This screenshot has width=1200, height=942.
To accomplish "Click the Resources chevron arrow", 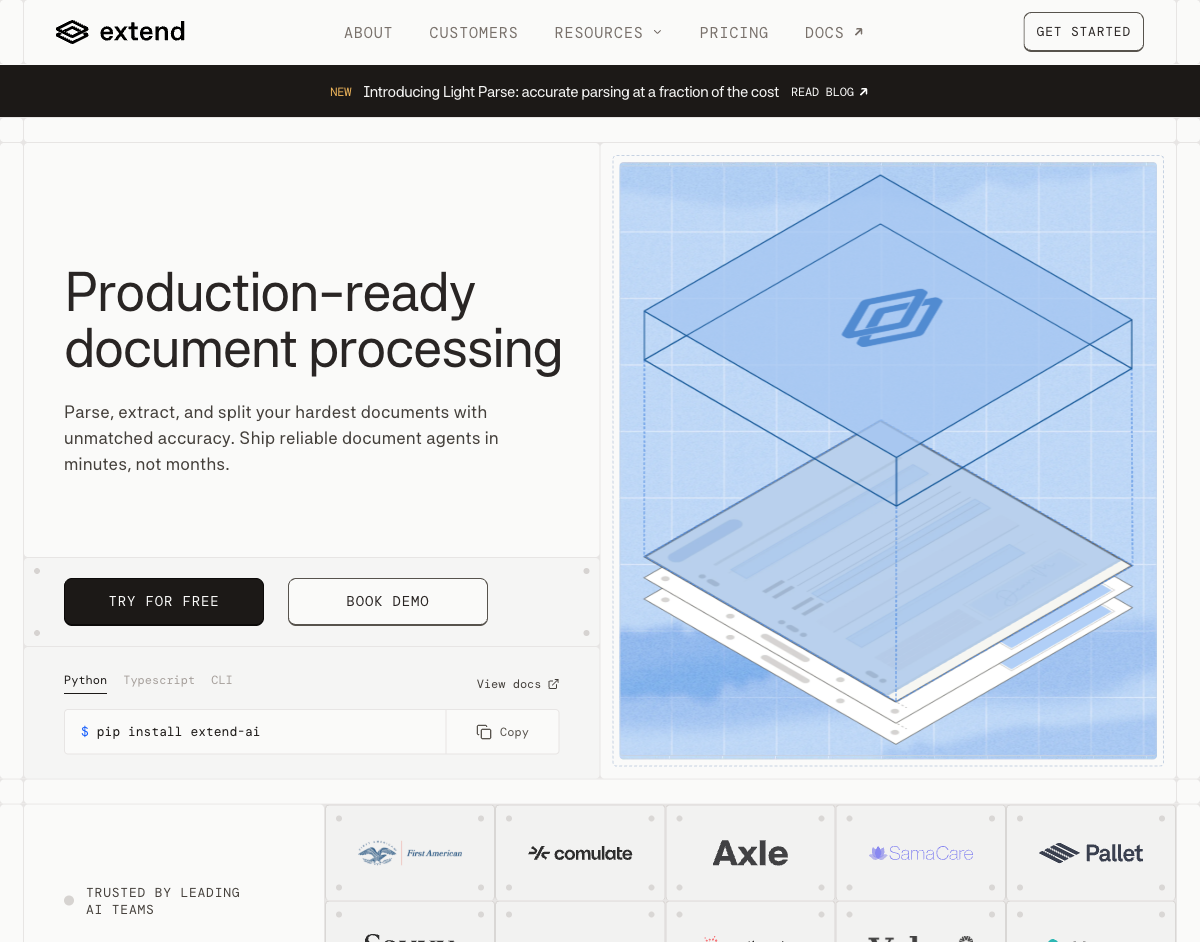I will coord(657,32).
